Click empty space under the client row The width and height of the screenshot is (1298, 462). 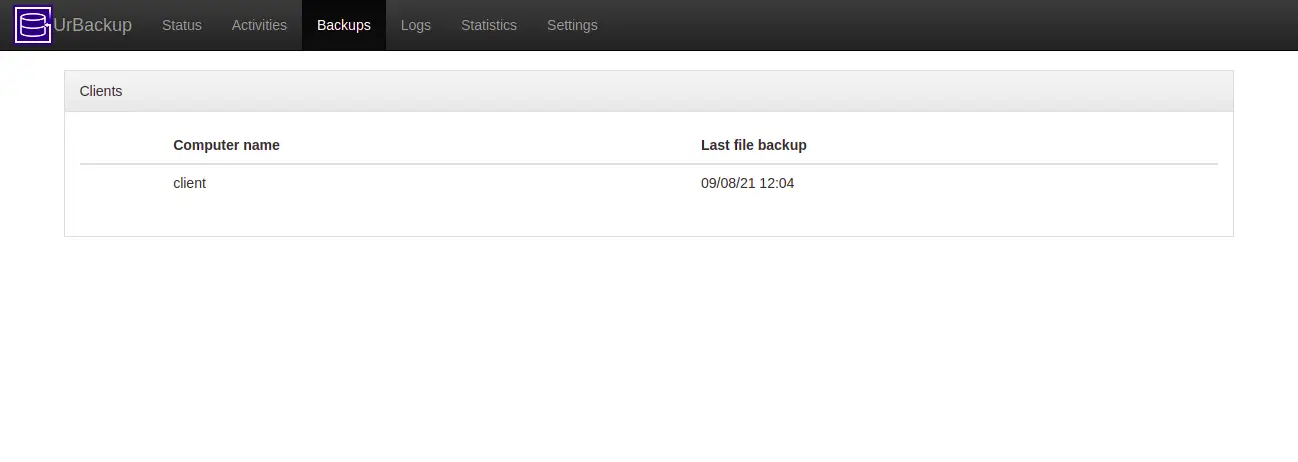[649, 219]
